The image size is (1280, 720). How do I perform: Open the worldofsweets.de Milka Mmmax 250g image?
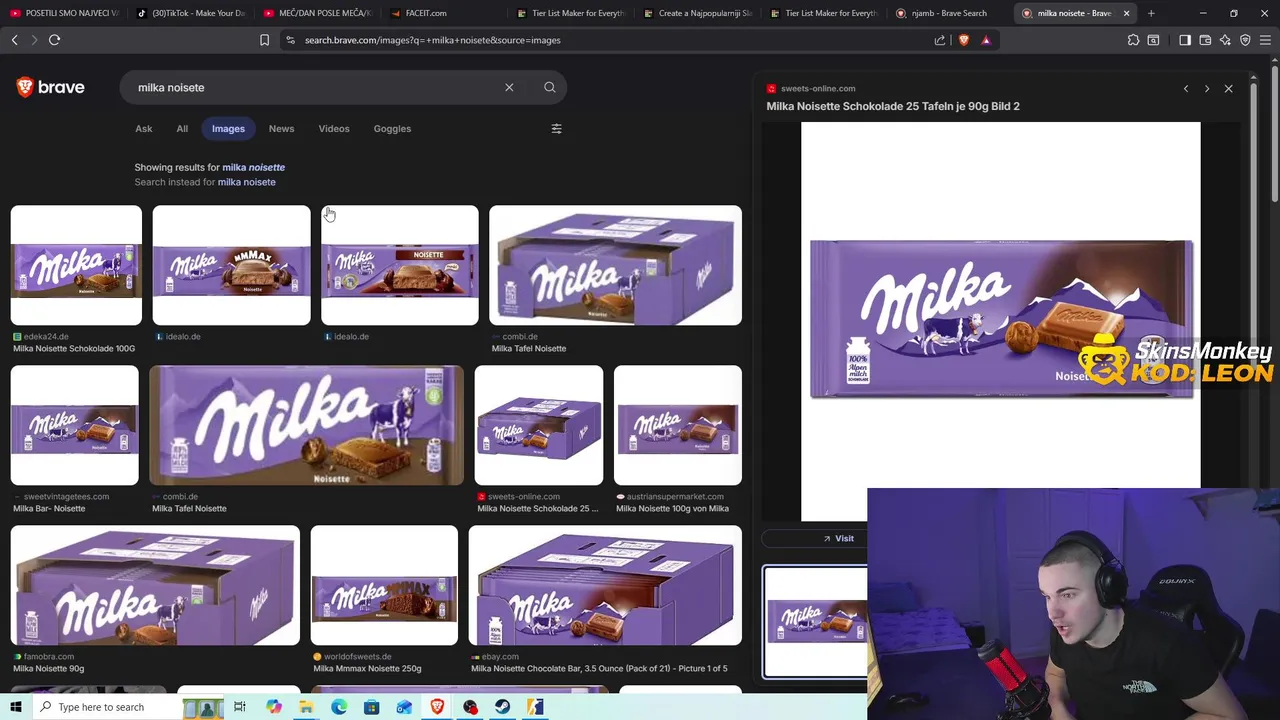coord(384,586)
